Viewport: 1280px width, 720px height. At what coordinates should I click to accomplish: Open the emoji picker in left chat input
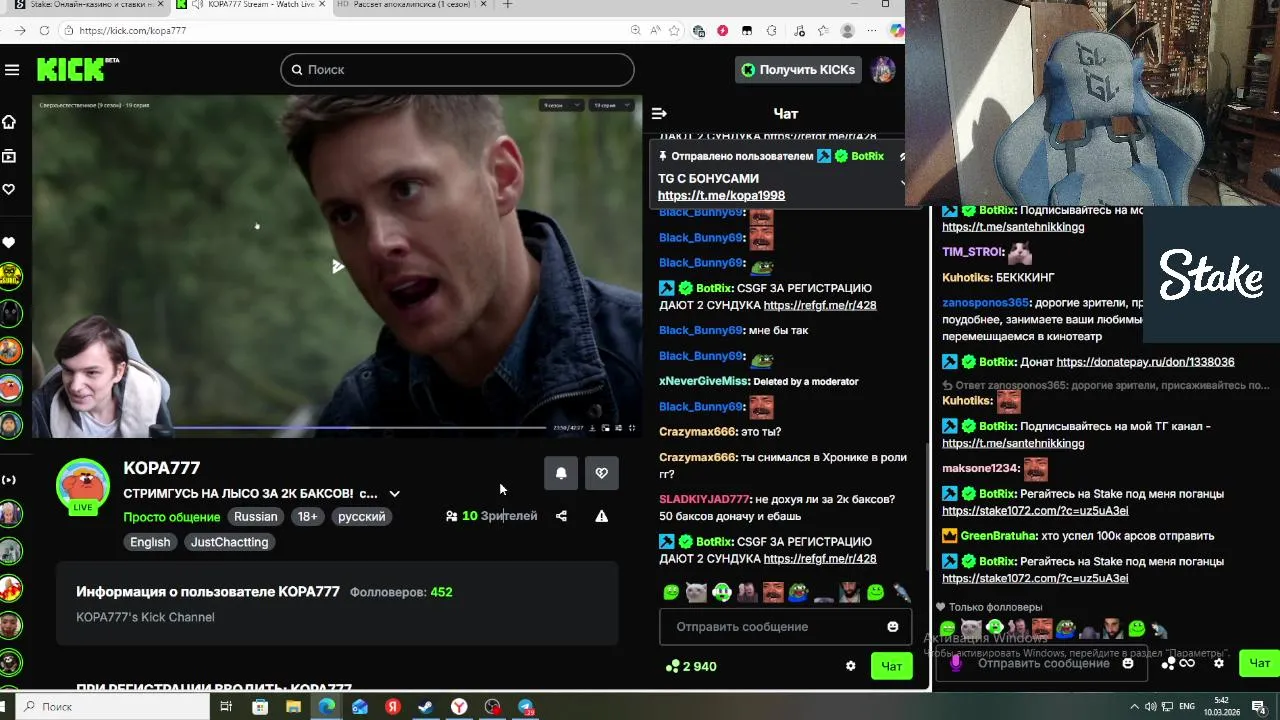point(893,627)
